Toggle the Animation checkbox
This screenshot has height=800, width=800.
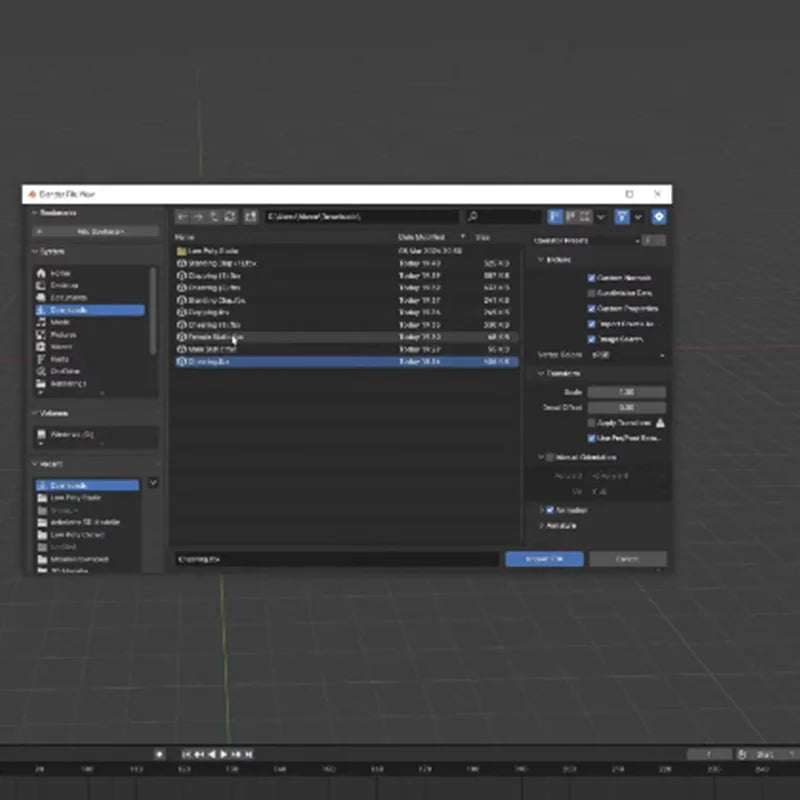pyautogui.click(x=550, y=510)
